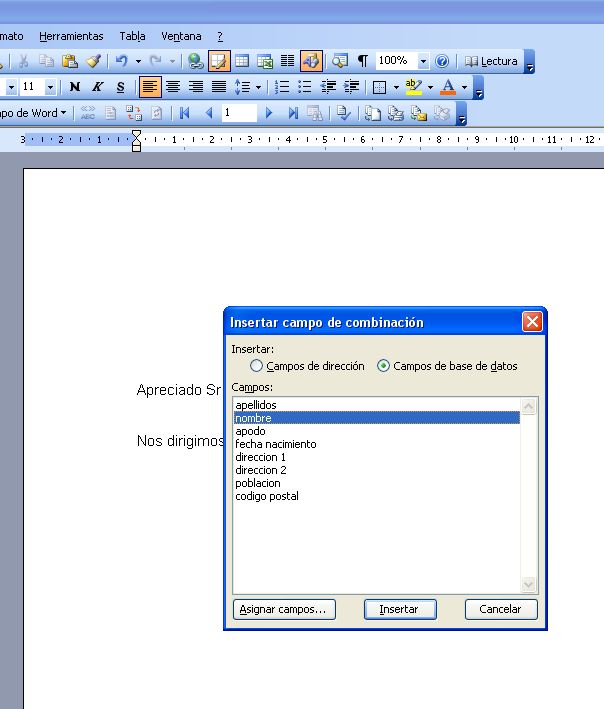Viewport: 604px width, 709px height.
Task: Click the Insert Table toolbar icon
Action: point(242,61)
